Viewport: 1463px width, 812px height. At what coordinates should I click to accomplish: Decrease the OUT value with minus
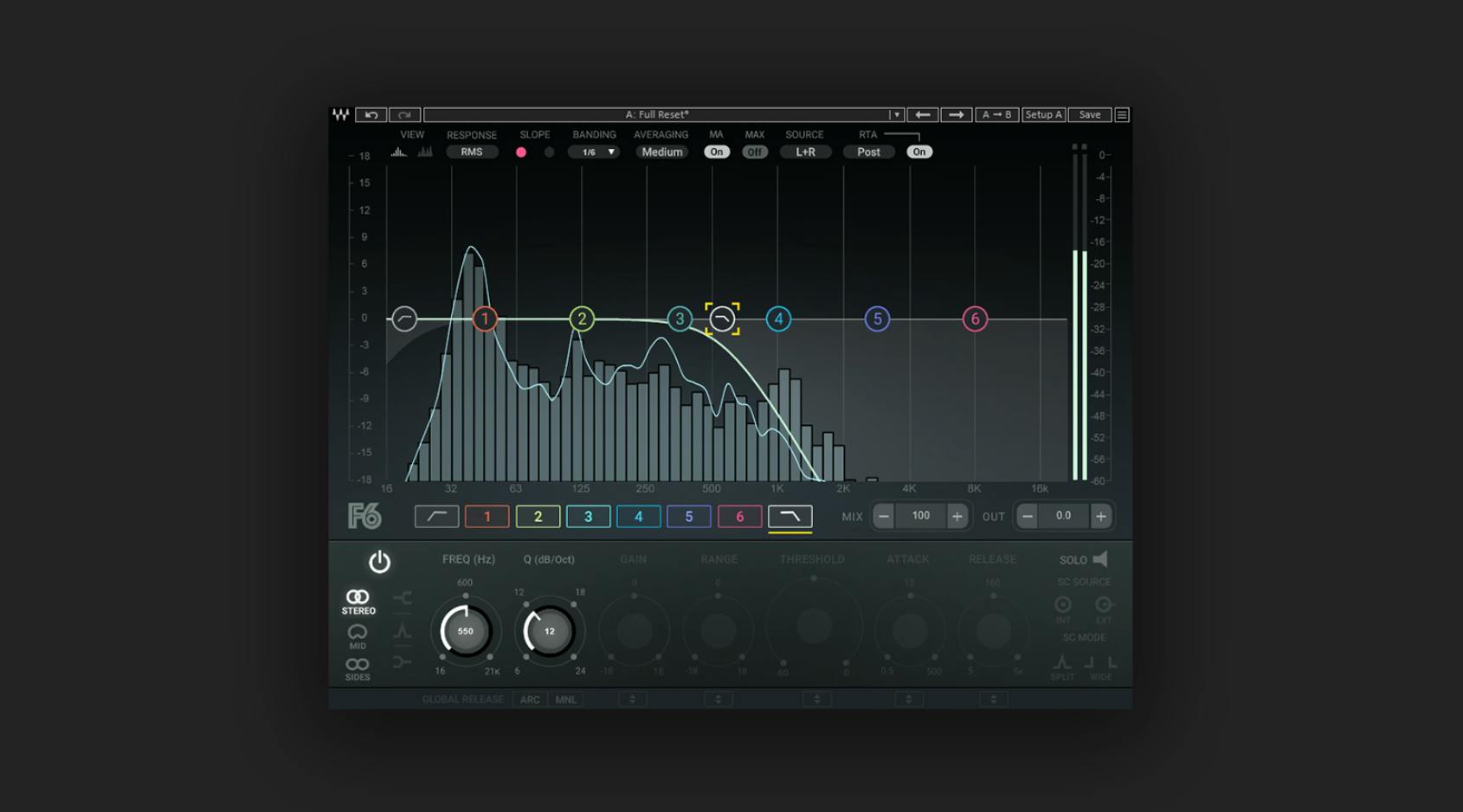[x=1028, y=517]
